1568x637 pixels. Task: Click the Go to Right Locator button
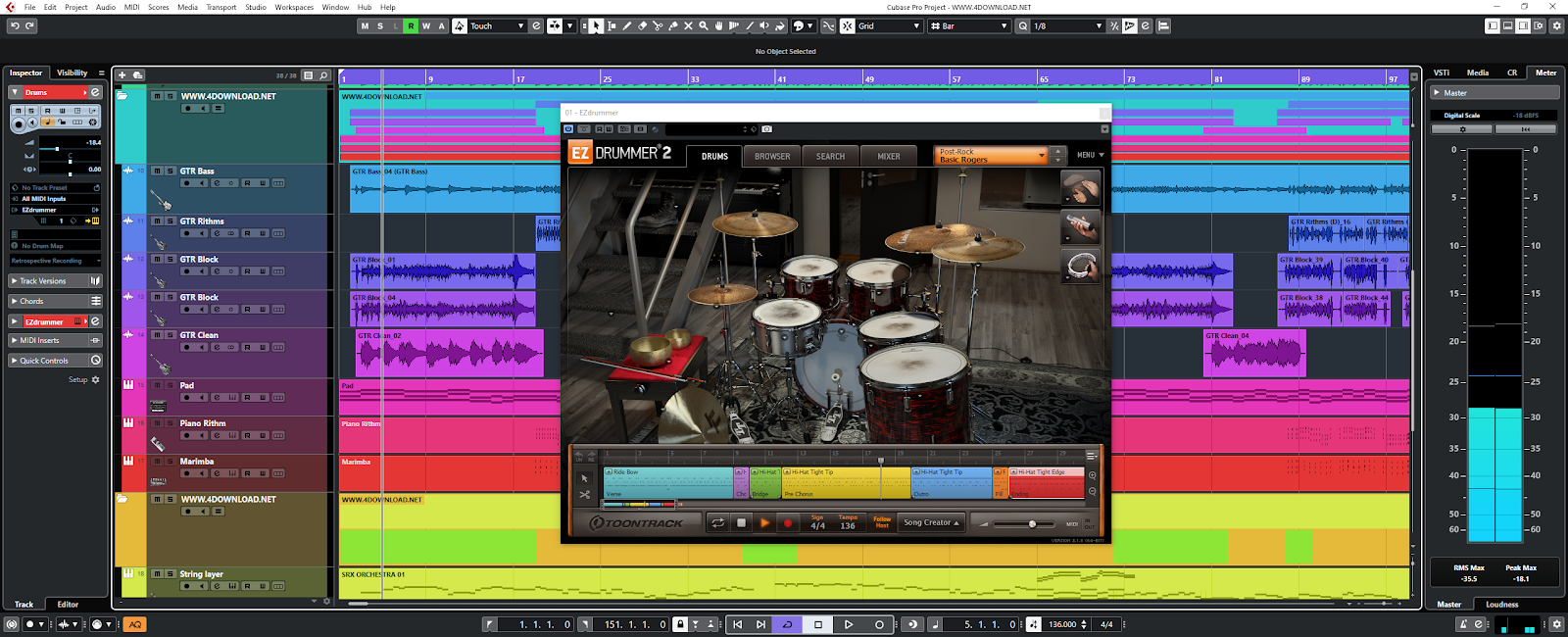click(760, 624)
